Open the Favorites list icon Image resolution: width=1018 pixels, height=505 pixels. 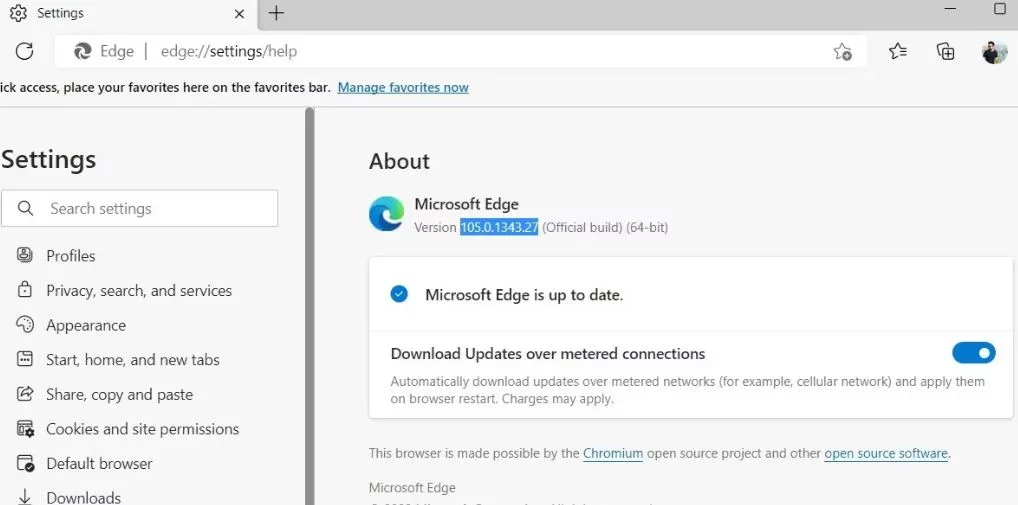coord(898,51)
